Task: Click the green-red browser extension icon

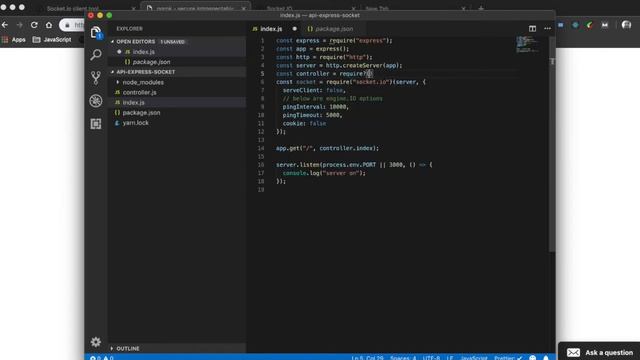Action: [x=590, y=25]
